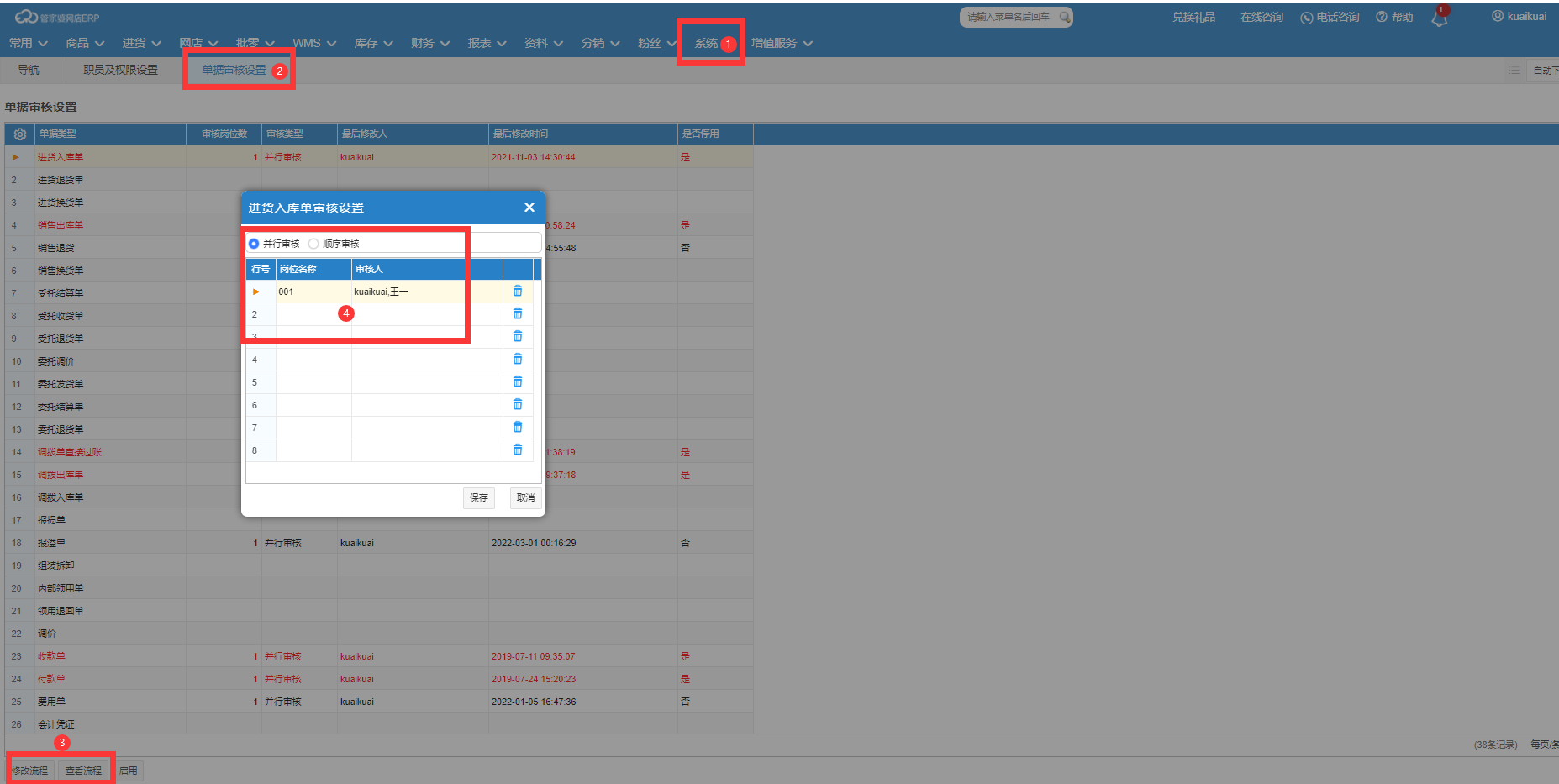This screenshot has height=784, width=1559.
Task: Close the 进货入库单审核设置 dialog
Action: [x=529, y=208]
